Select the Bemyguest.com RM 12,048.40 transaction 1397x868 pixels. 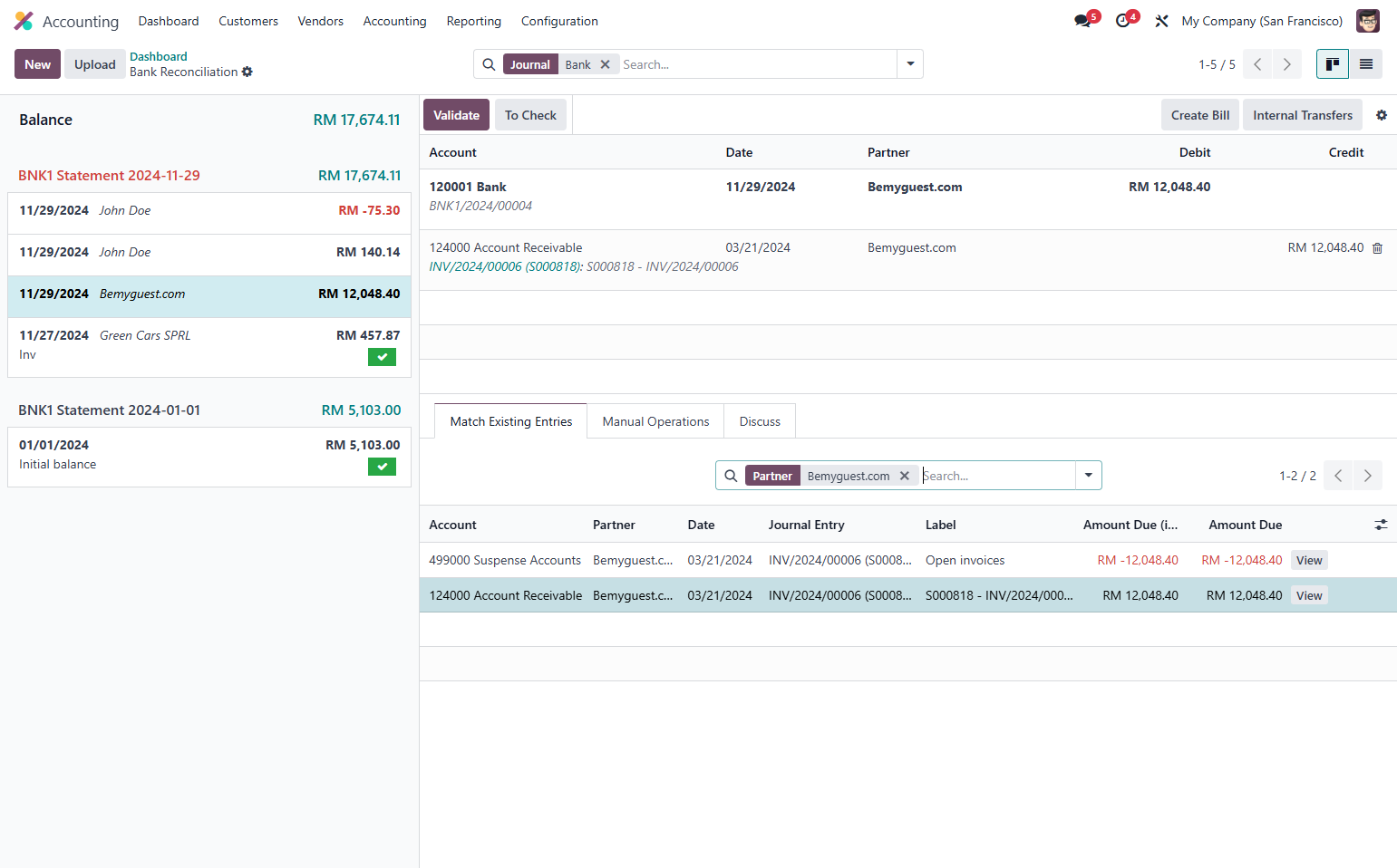pos(209,296)
